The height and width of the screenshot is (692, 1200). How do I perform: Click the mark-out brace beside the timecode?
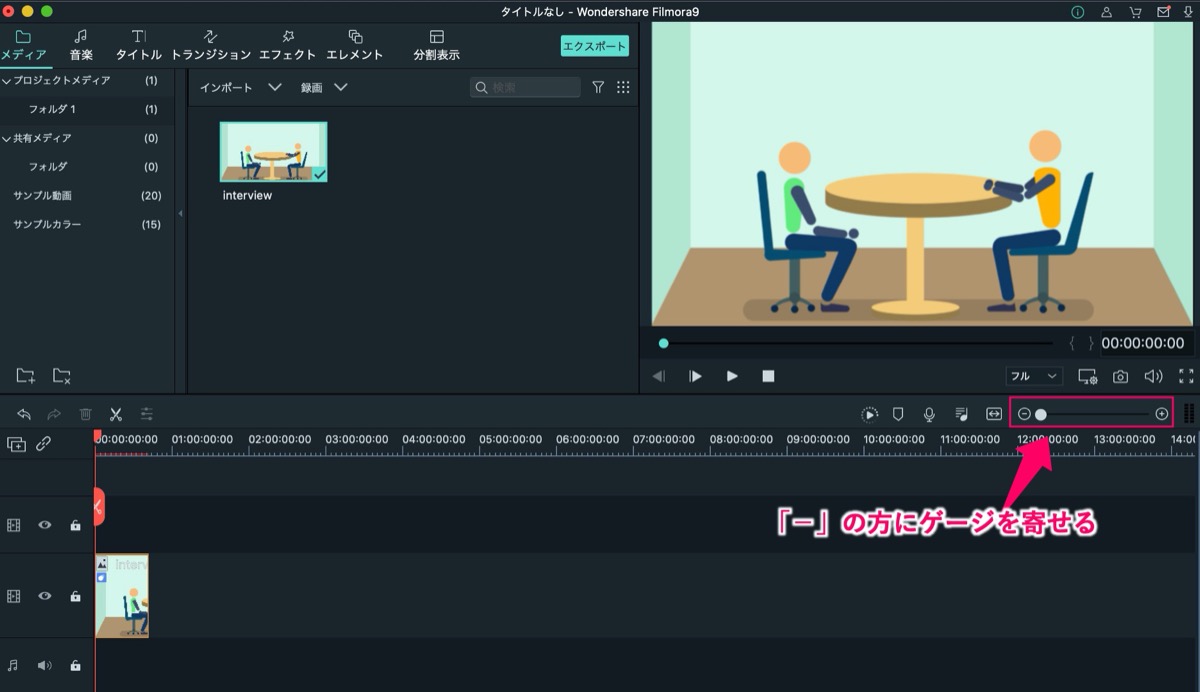coord(1090,343)
